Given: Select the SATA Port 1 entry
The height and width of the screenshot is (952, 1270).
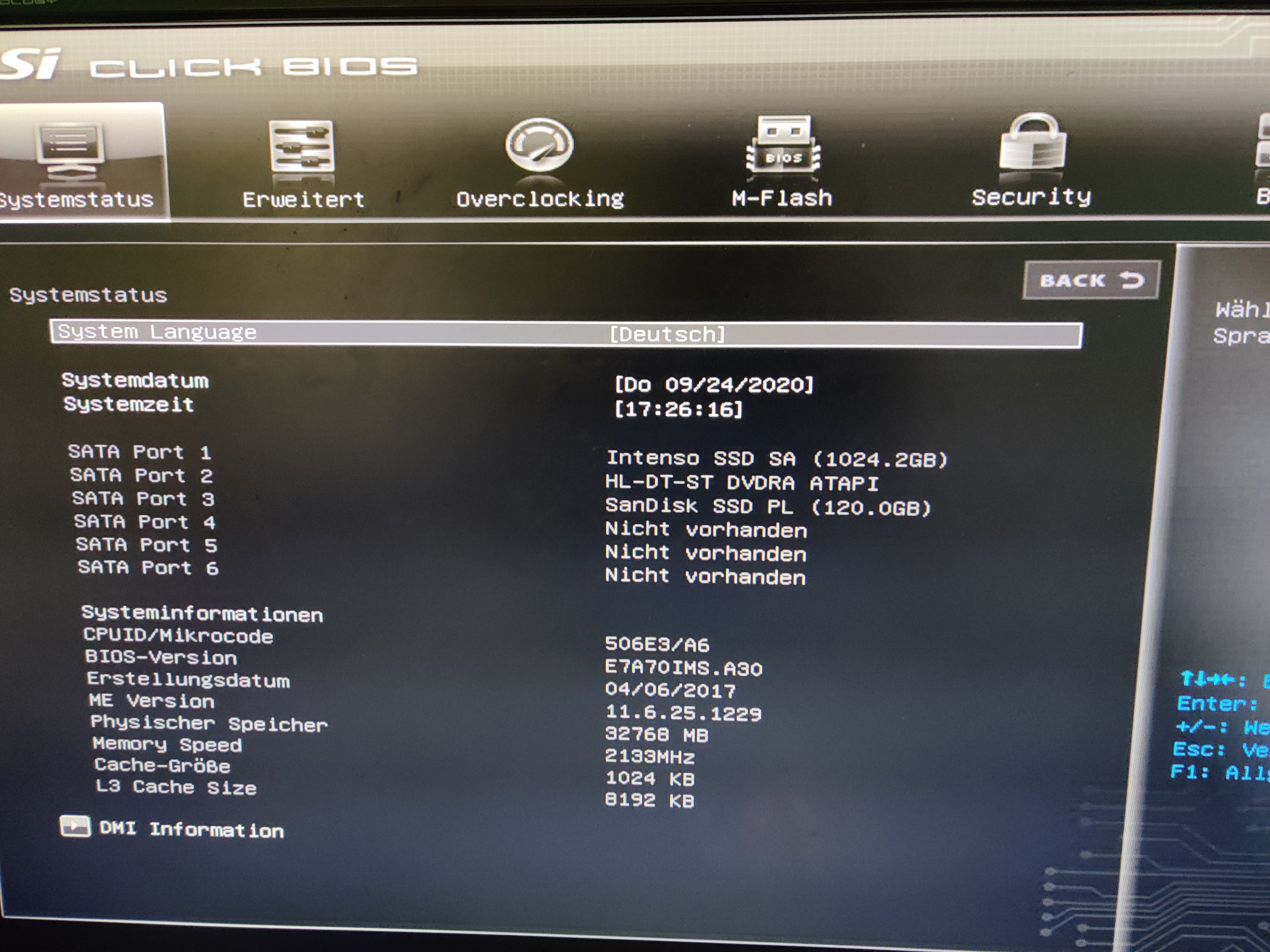Looking at the screenshot, I should 140,452.
